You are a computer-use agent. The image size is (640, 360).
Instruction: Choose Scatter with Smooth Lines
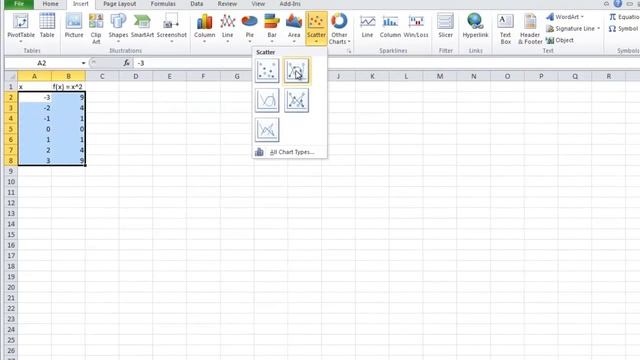point(267,100)
